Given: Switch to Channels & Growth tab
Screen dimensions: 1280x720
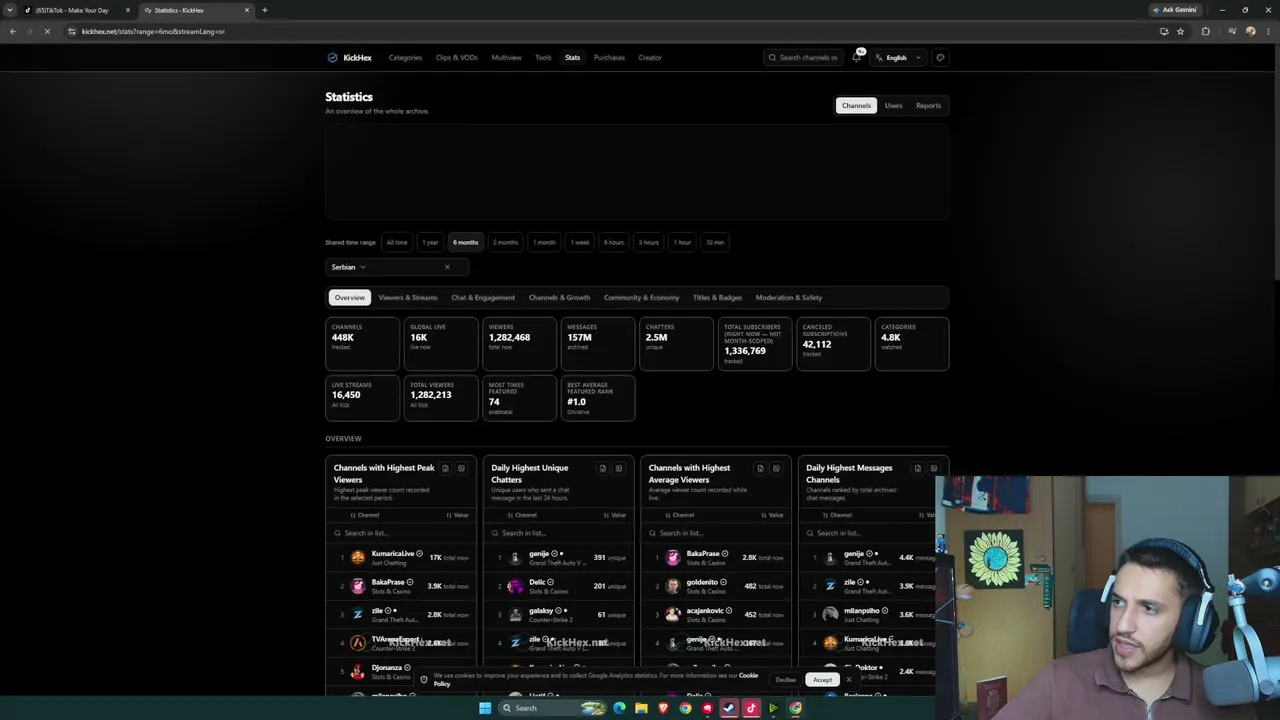Looking at the screenshot, I should point(559,297).
